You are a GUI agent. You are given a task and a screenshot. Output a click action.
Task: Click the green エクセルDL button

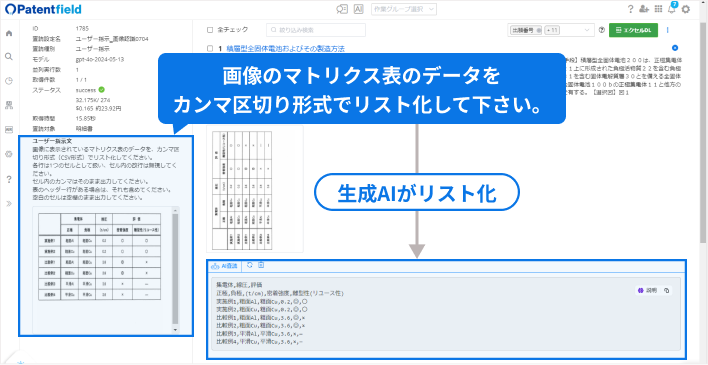coord(633,30)
